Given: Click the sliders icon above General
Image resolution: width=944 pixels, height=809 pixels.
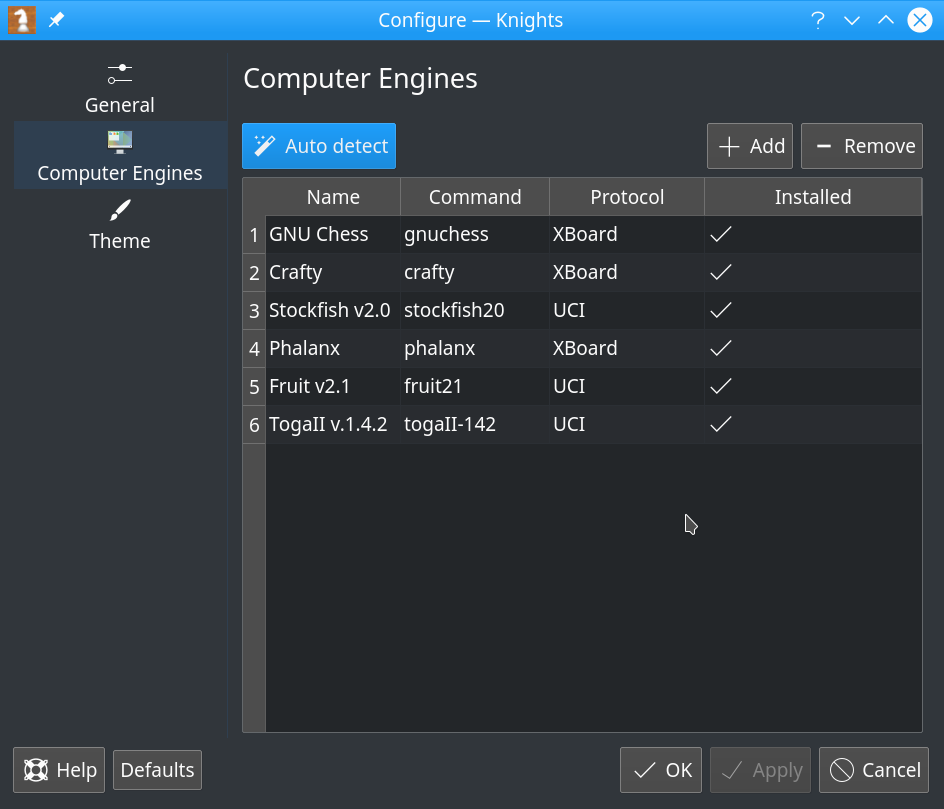Looking at the screenshot, I should (119, 73).
